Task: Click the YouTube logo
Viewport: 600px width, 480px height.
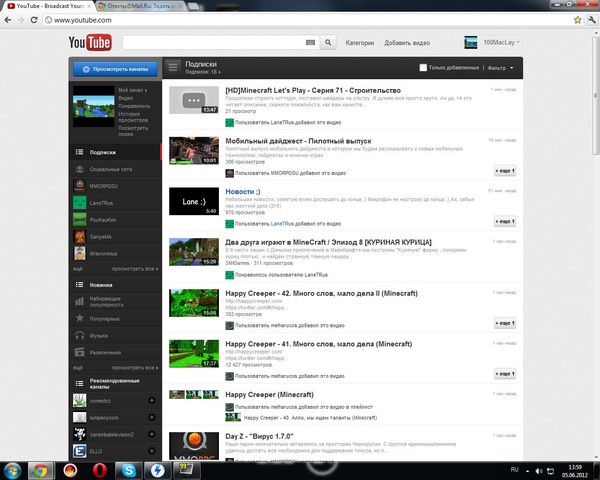Action: click(90, 42)
